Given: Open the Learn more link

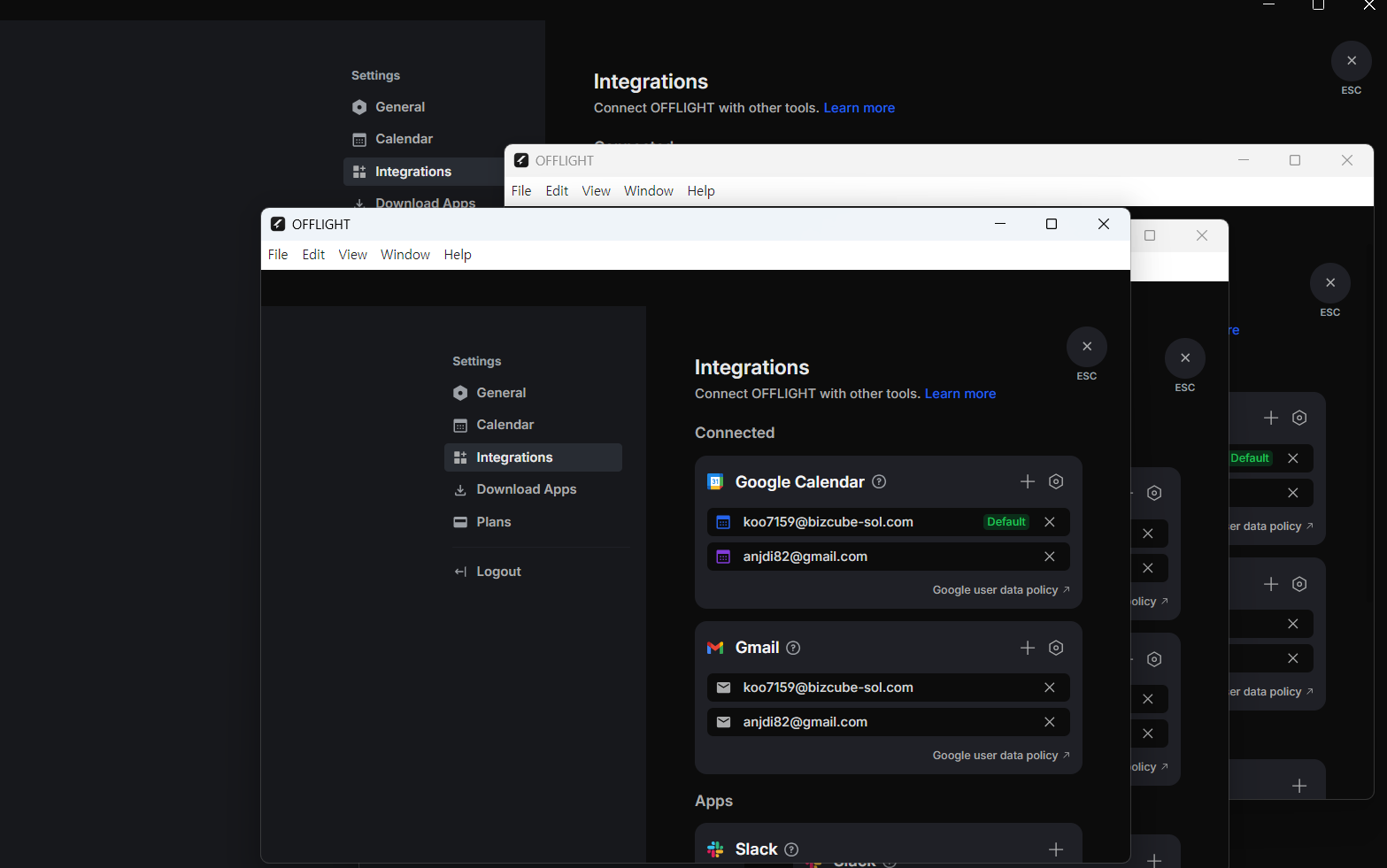Looking at the screenshot, I should pos(959,394).
